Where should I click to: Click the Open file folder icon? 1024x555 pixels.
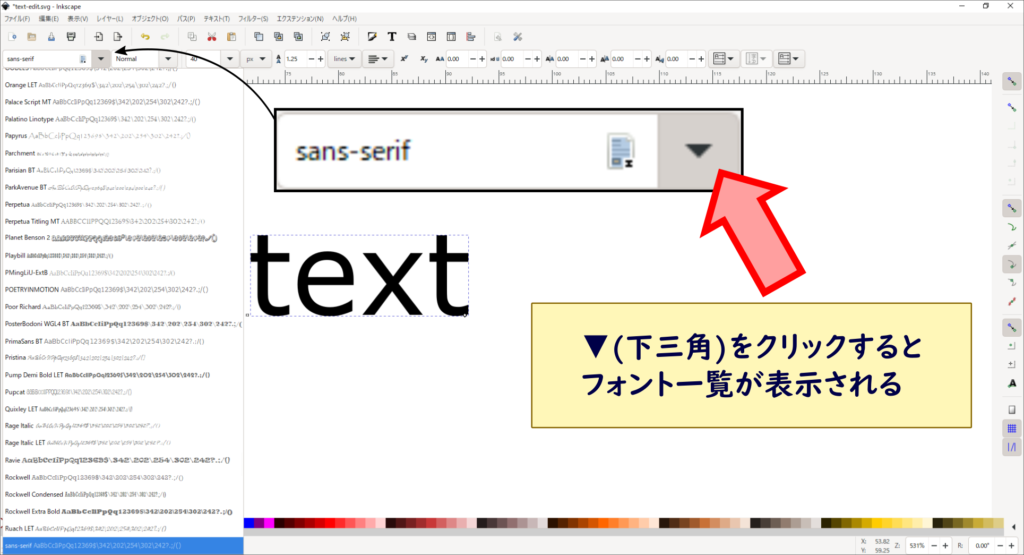pos(31,37)
